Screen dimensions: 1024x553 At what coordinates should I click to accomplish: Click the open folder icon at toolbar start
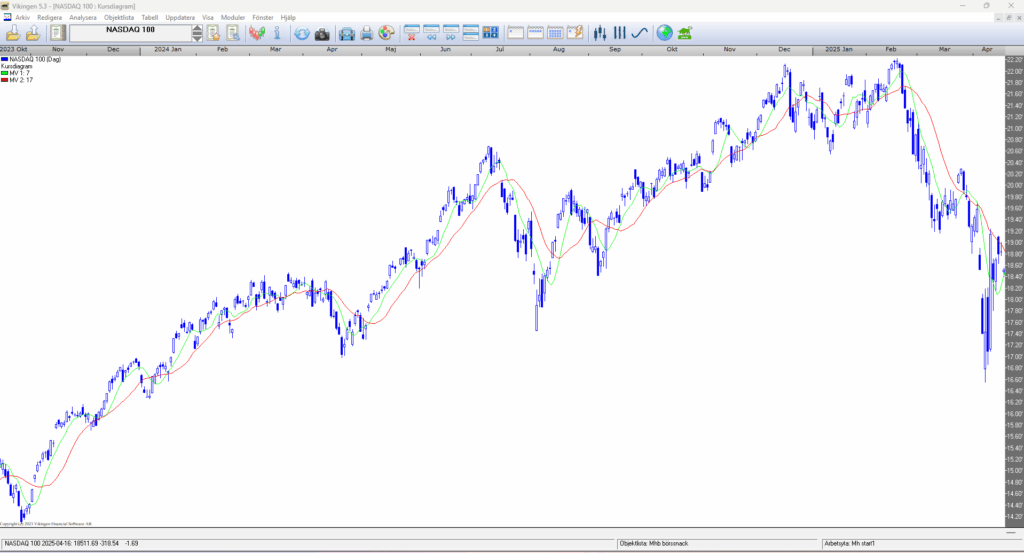[13, 33]
